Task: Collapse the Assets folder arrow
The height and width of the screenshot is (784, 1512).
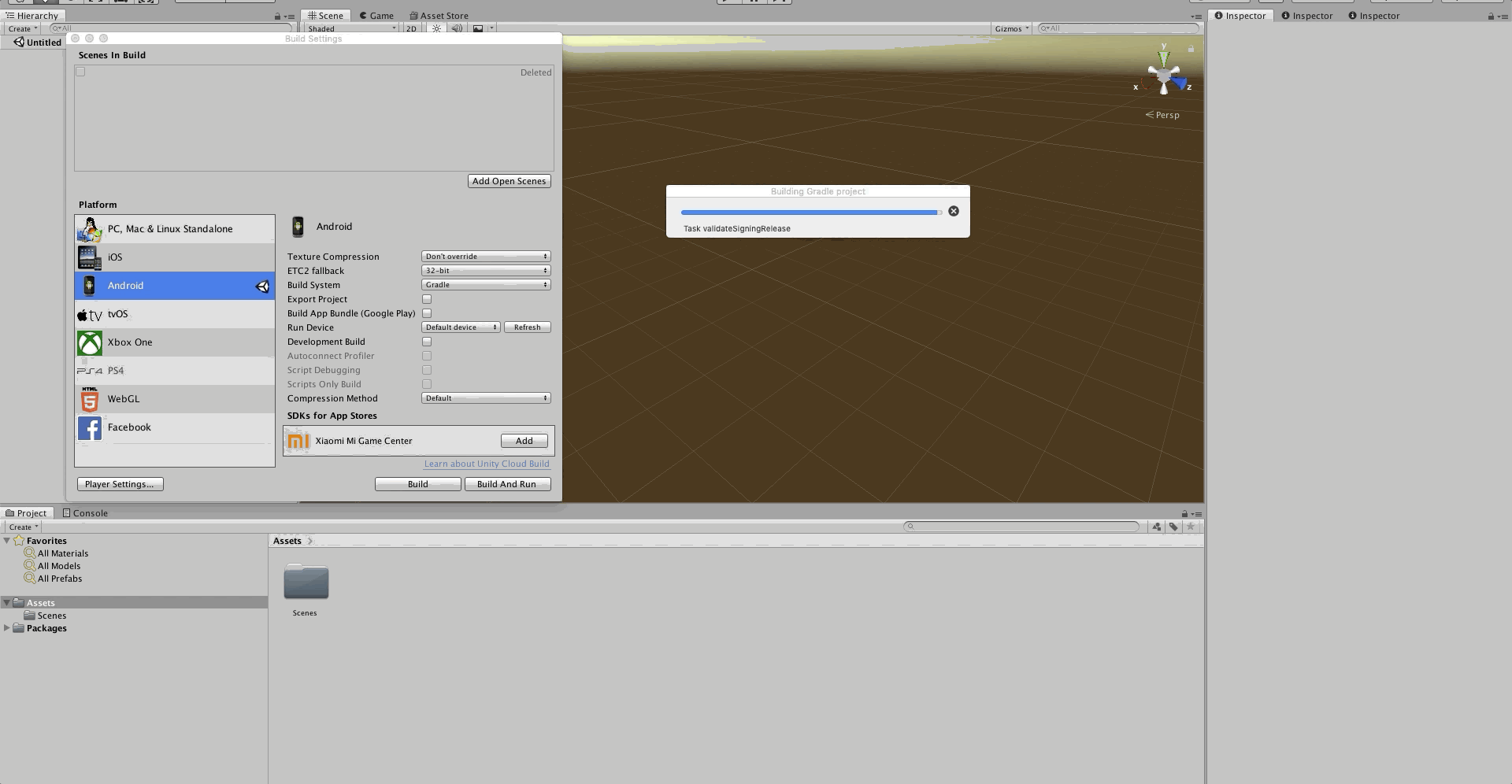Action: coord(7,603)
